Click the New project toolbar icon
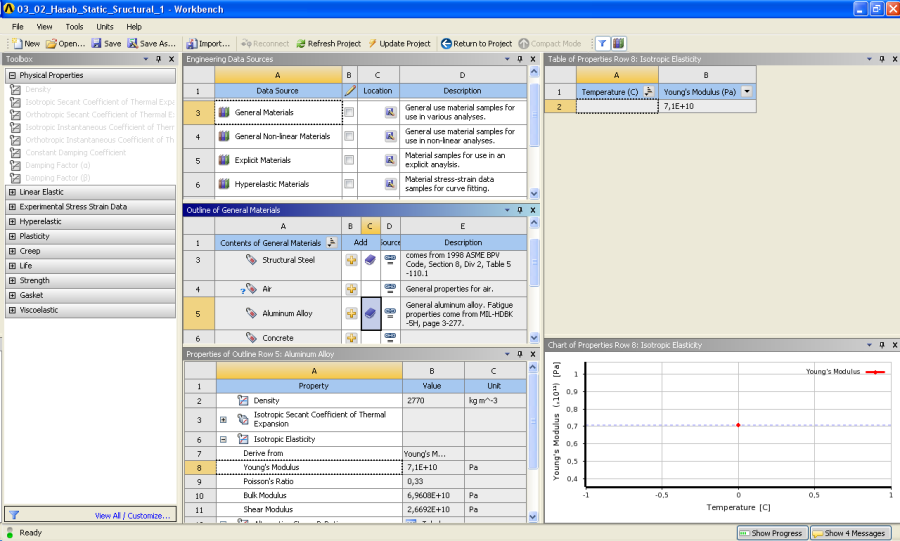The image size is (900, 541). [x=17, y=44]
